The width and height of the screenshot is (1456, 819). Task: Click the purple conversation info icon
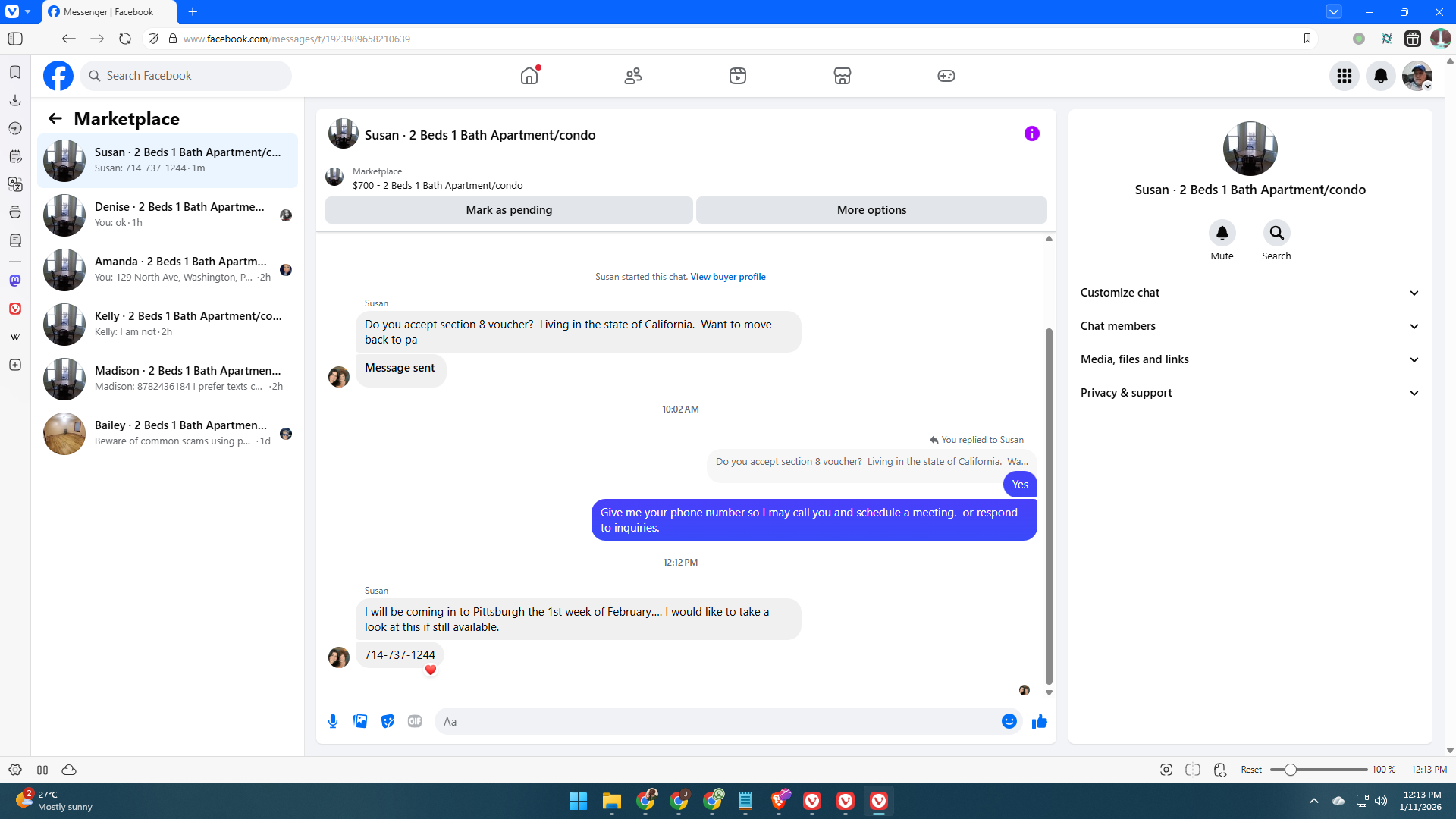(1032, 133)
